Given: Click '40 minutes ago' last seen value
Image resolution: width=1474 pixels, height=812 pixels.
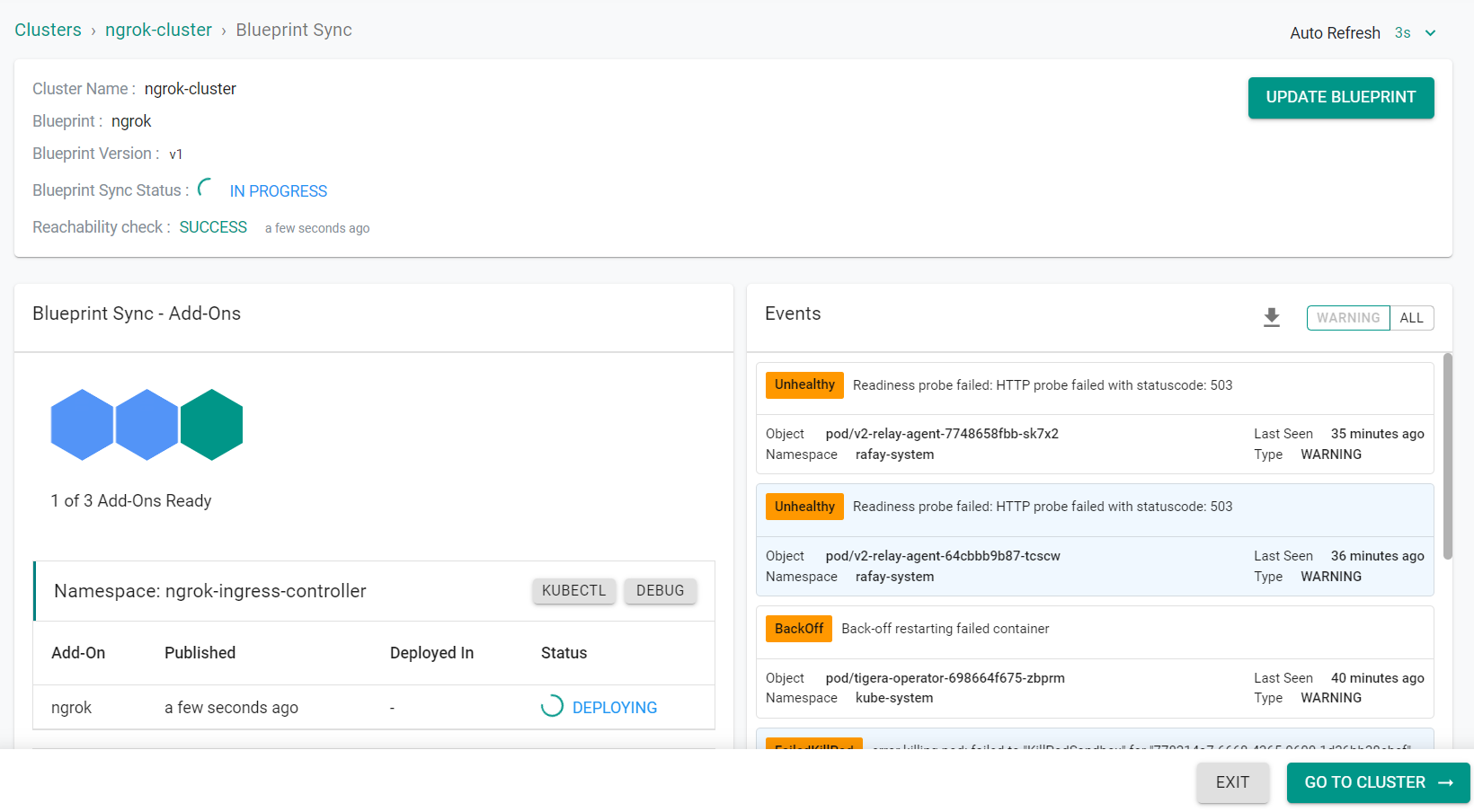Looking at the screenshot, I should click(x=1377, y=678).
